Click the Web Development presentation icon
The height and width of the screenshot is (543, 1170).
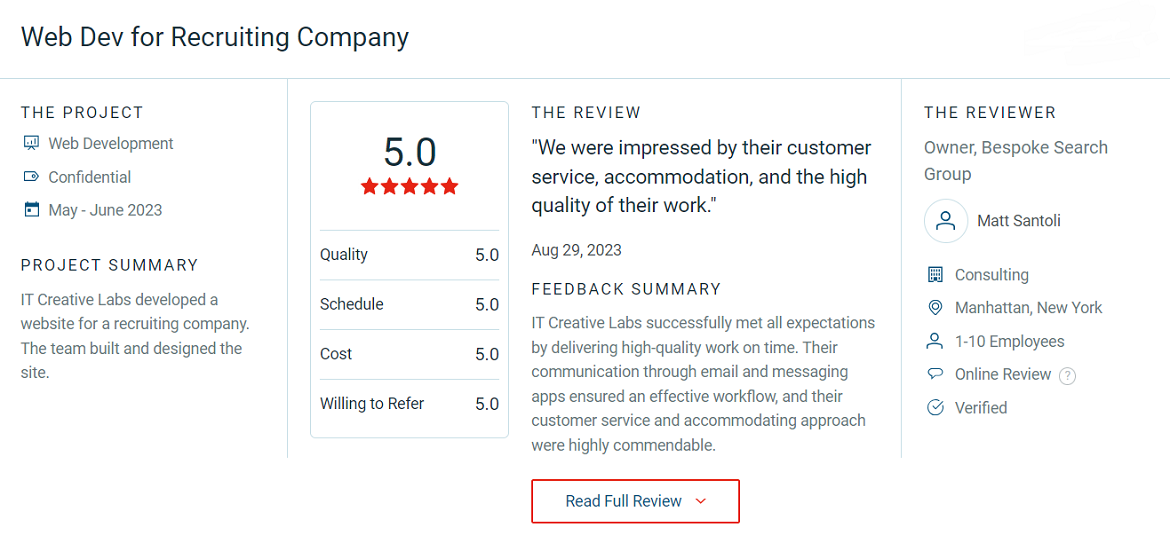tap(31, 142)
